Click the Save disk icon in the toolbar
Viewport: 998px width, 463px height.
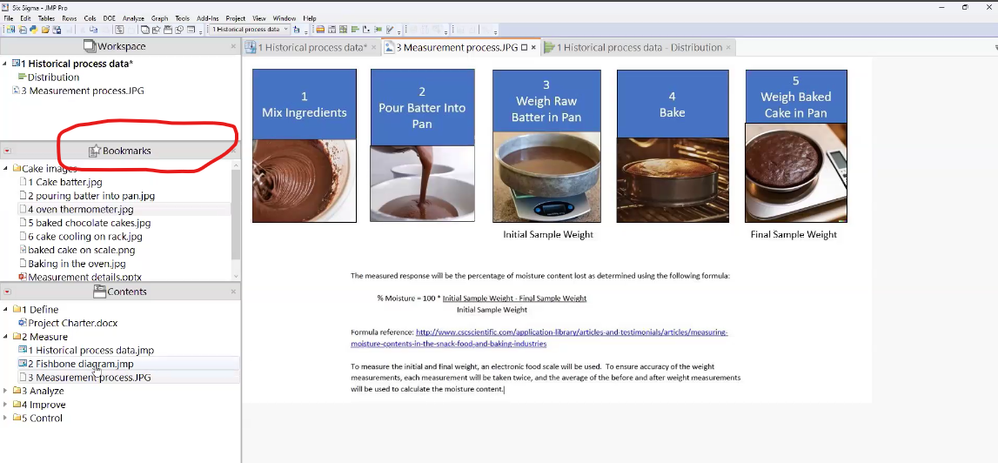click(x=57, y=29)
